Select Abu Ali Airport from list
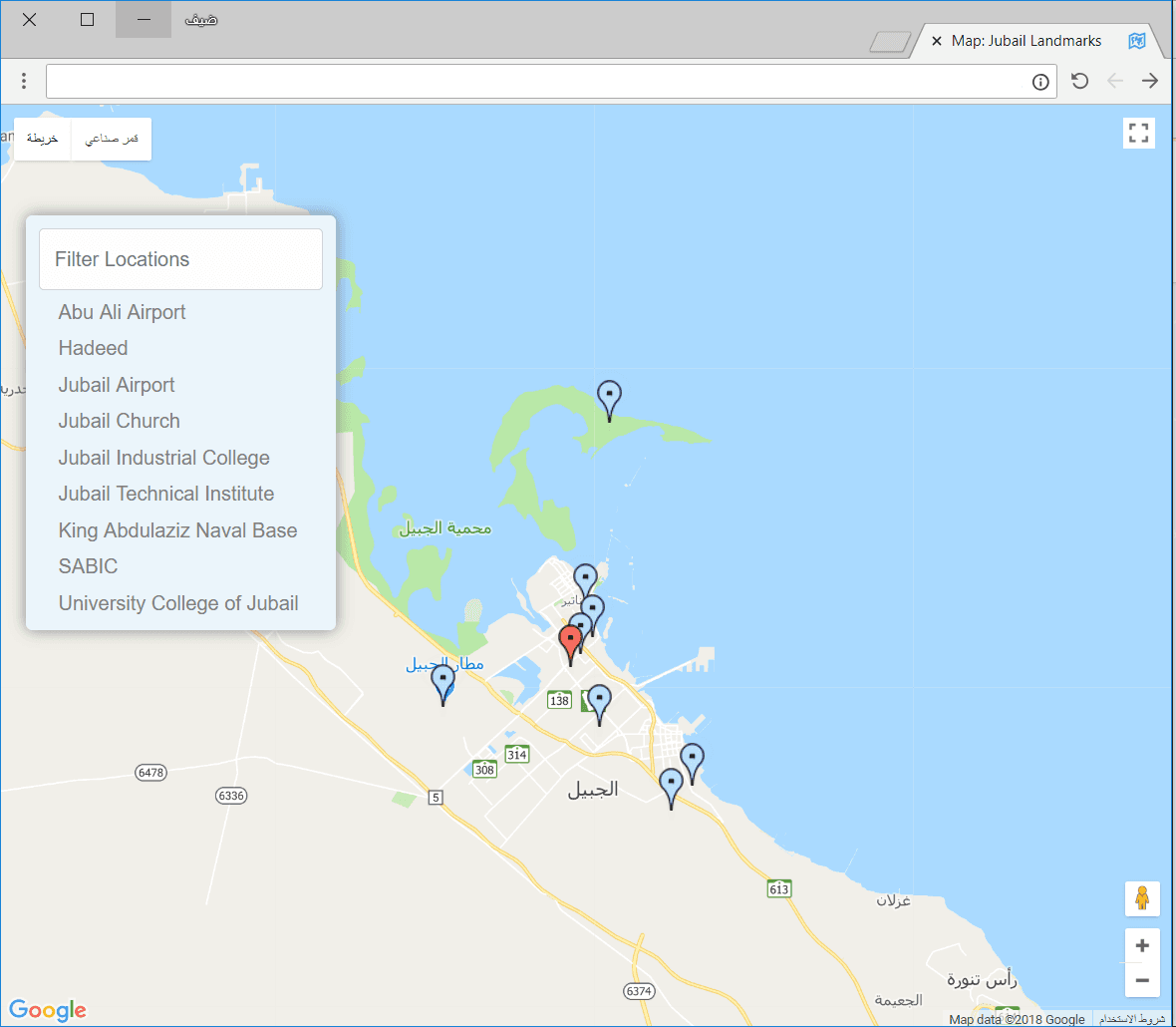 [x=122, y=312]
